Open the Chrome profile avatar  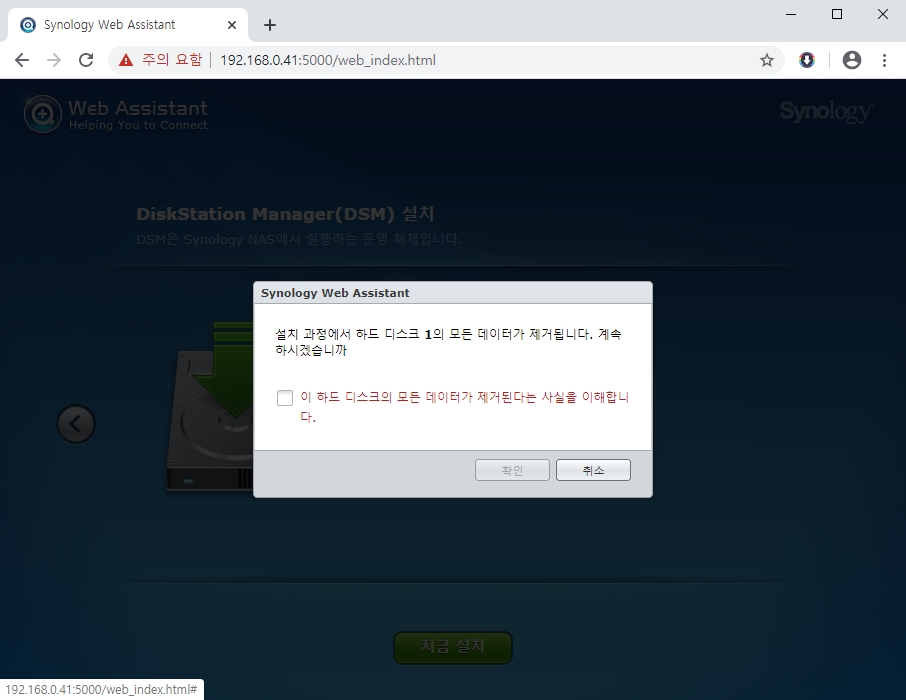click(x=852, y=60)
